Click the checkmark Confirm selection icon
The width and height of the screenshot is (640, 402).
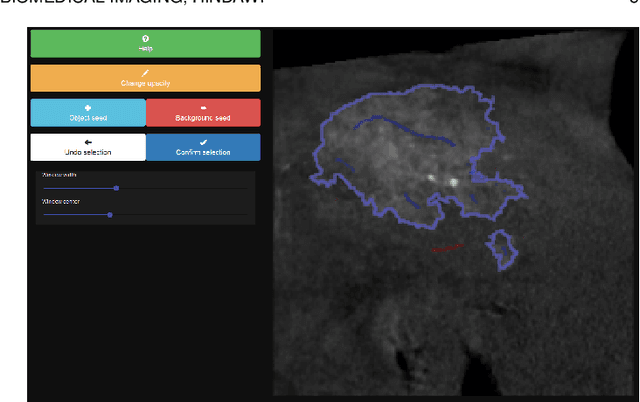pos(203,142)
